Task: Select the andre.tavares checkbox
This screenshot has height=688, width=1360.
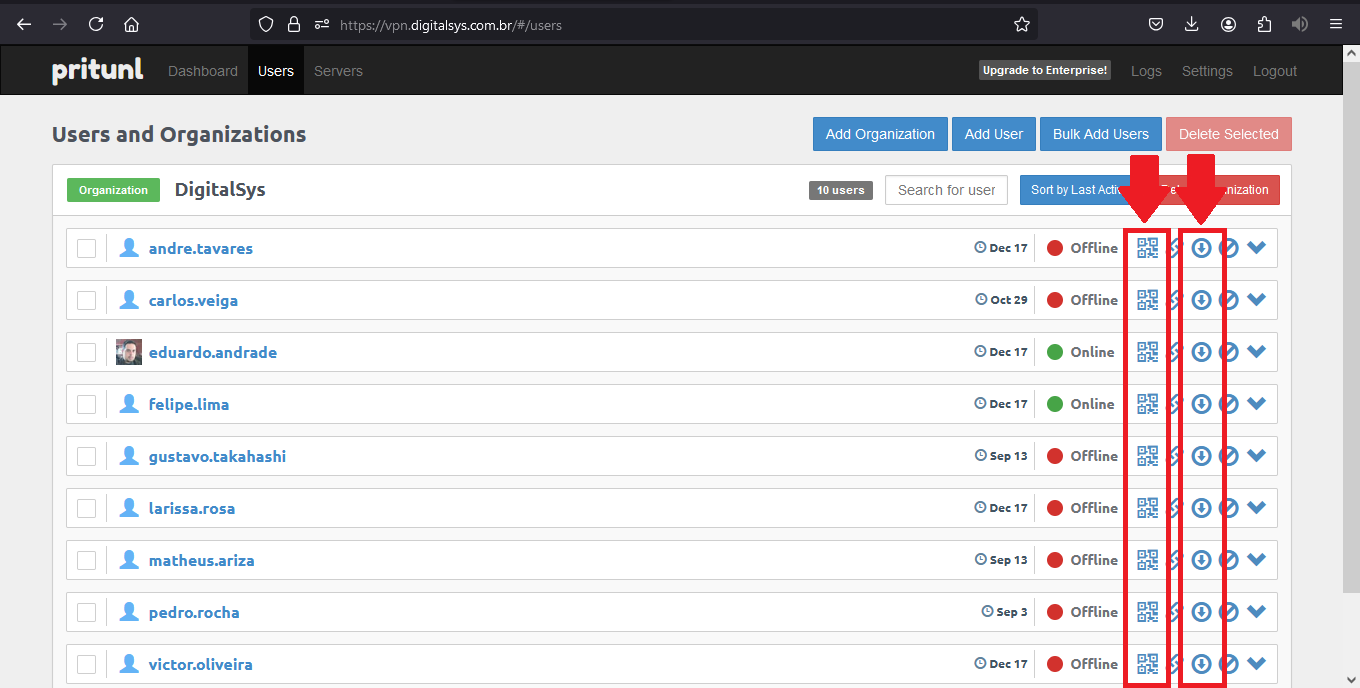Action: pos(87,248)
